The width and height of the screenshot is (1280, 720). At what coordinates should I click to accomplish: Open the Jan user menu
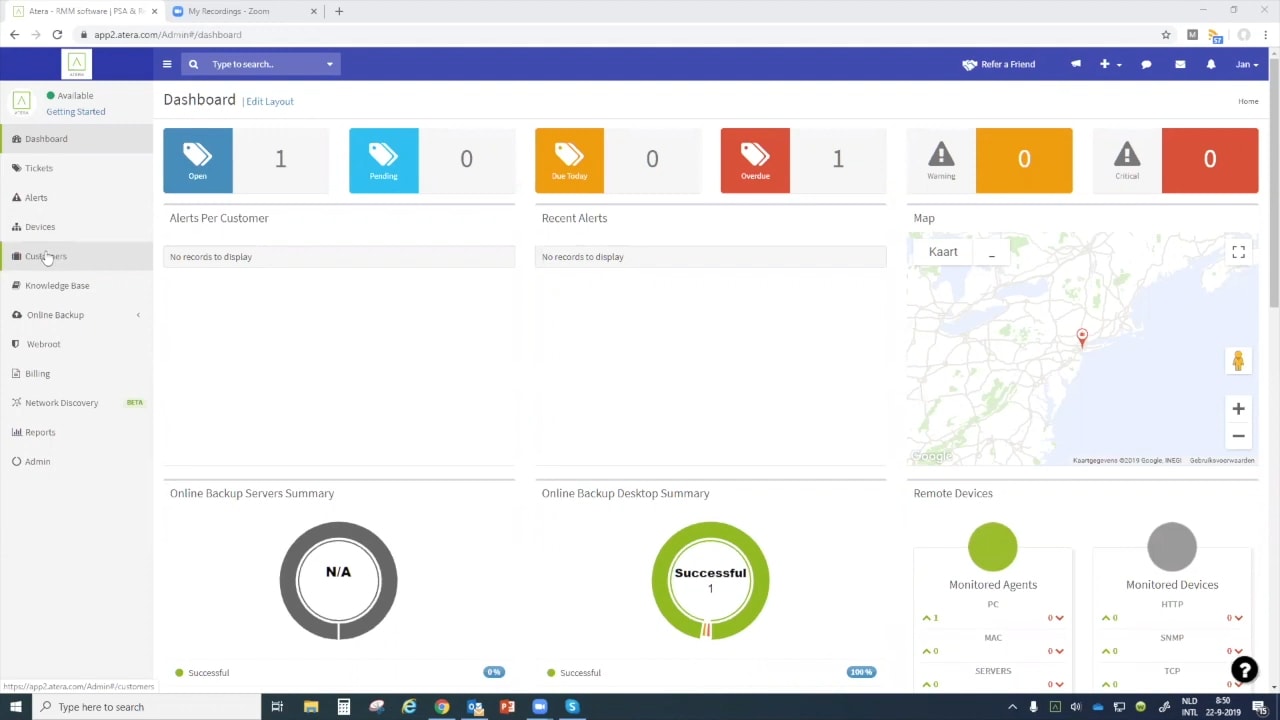click(x=1246, y=64)
